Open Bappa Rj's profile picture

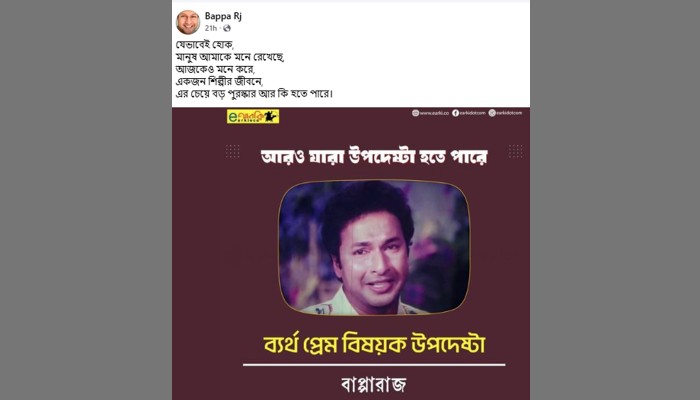click(x=188, y=22)
